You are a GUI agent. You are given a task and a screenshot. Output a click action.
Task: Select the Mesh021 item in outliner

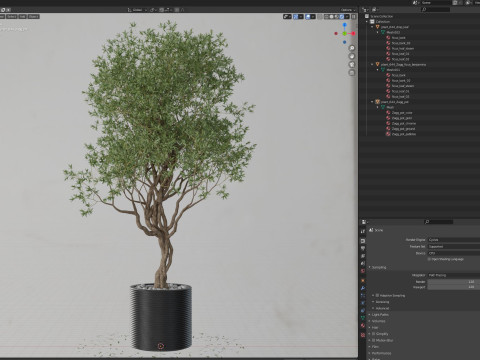click(393, 70)
